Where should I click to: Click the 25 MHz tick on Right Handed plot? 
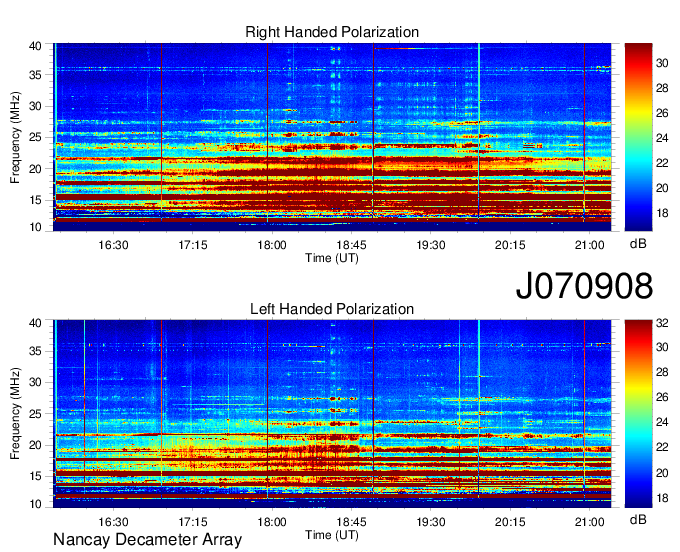tap(36, 138)
